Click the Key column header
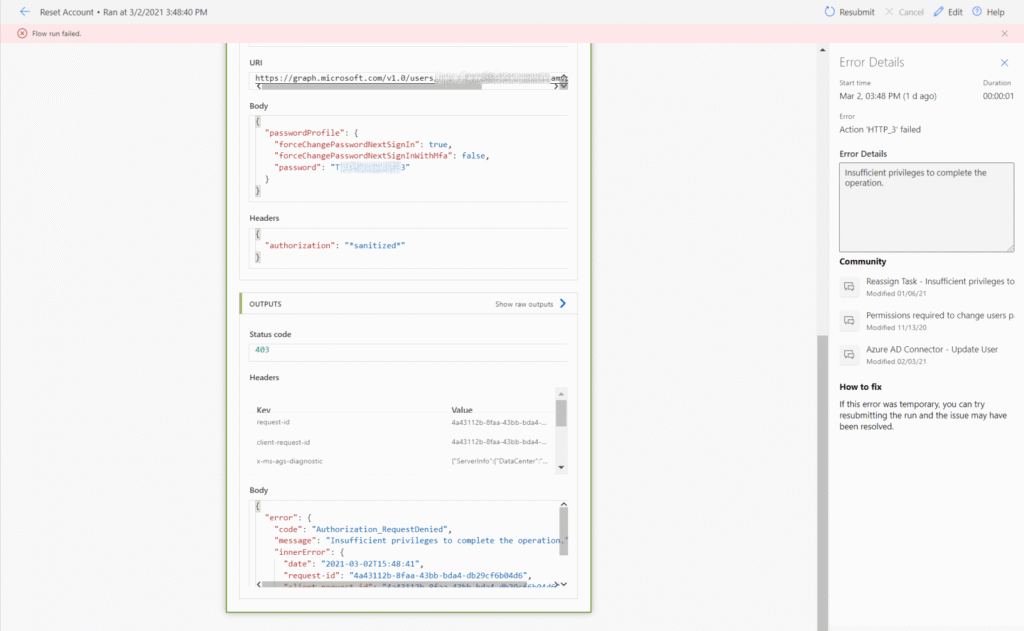The image size is (1024, 631). pyautogui.click(x=263, y=410)
